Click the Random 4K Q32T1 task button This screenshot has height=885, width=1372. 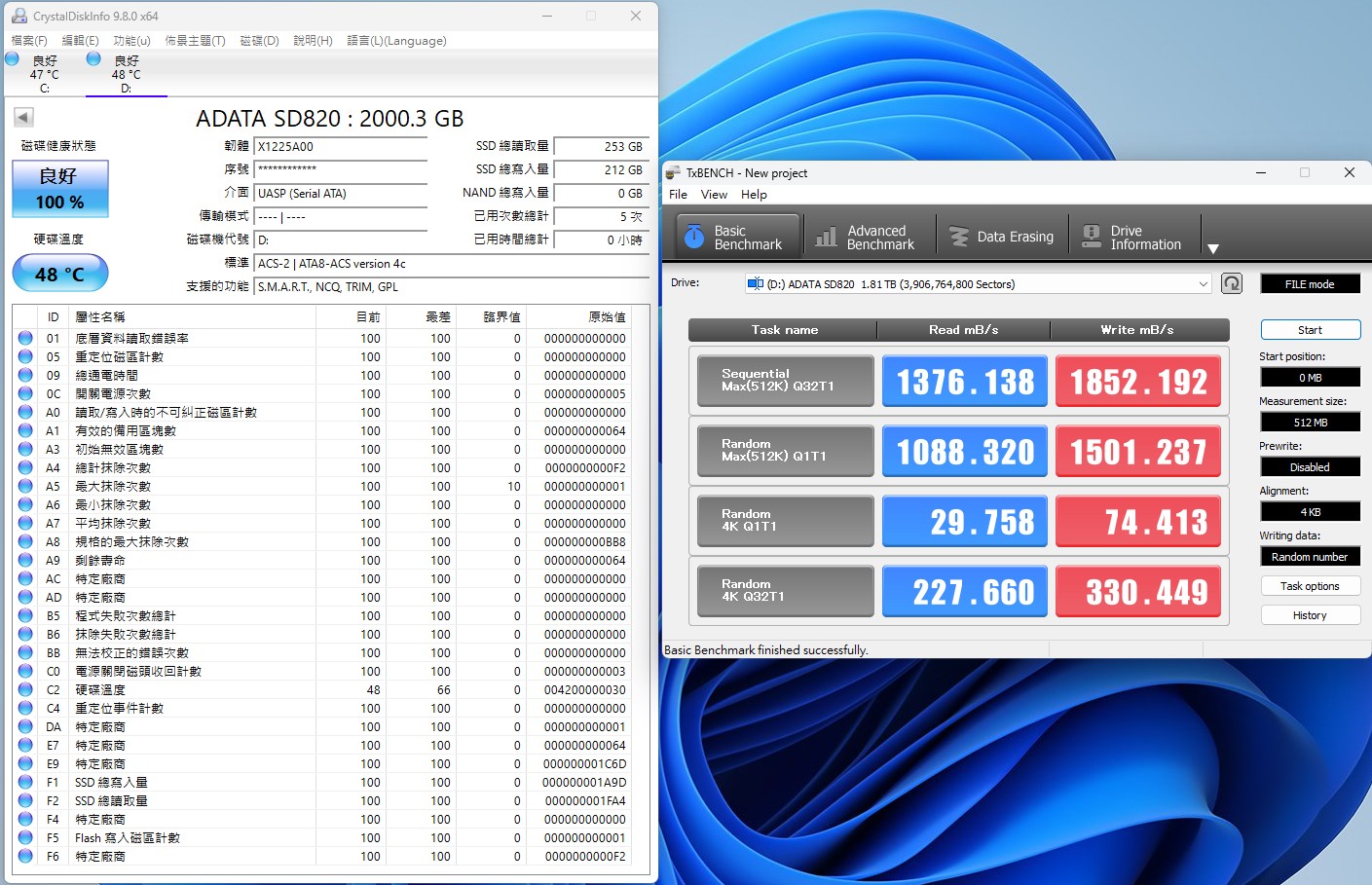[x=786, y=591]
